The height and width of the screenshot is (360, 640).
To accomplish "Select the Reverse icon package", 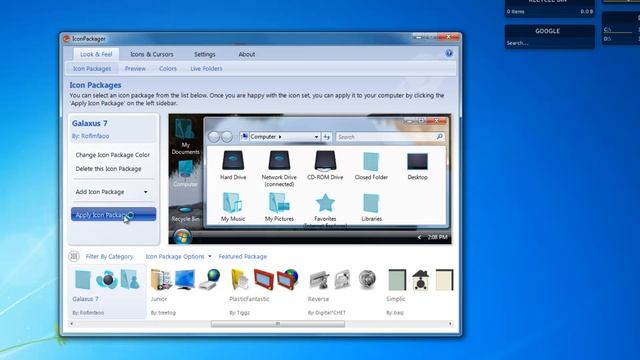I will coord(343,291).
